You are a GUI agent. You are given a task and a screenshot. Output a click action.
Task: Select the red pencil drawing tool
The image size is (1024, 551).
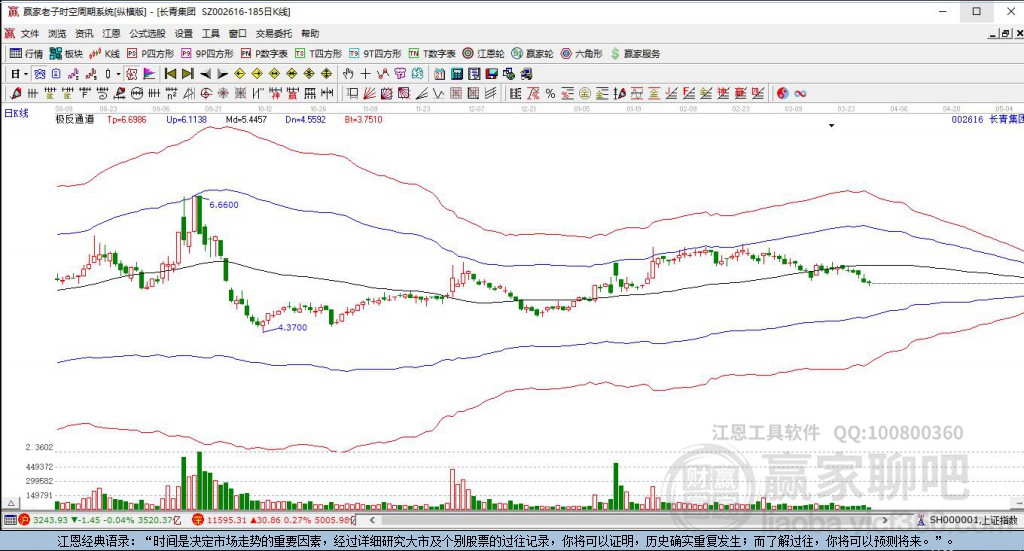coord(15,93)
